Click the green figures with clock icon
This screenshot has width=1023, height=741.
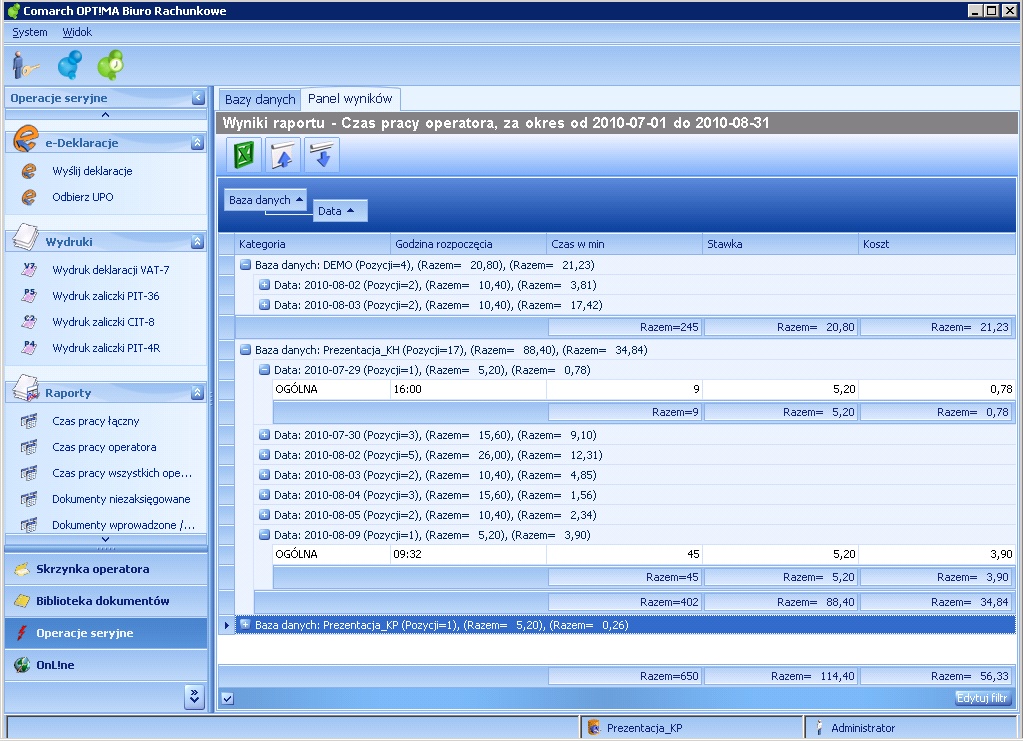coord(110,65)
